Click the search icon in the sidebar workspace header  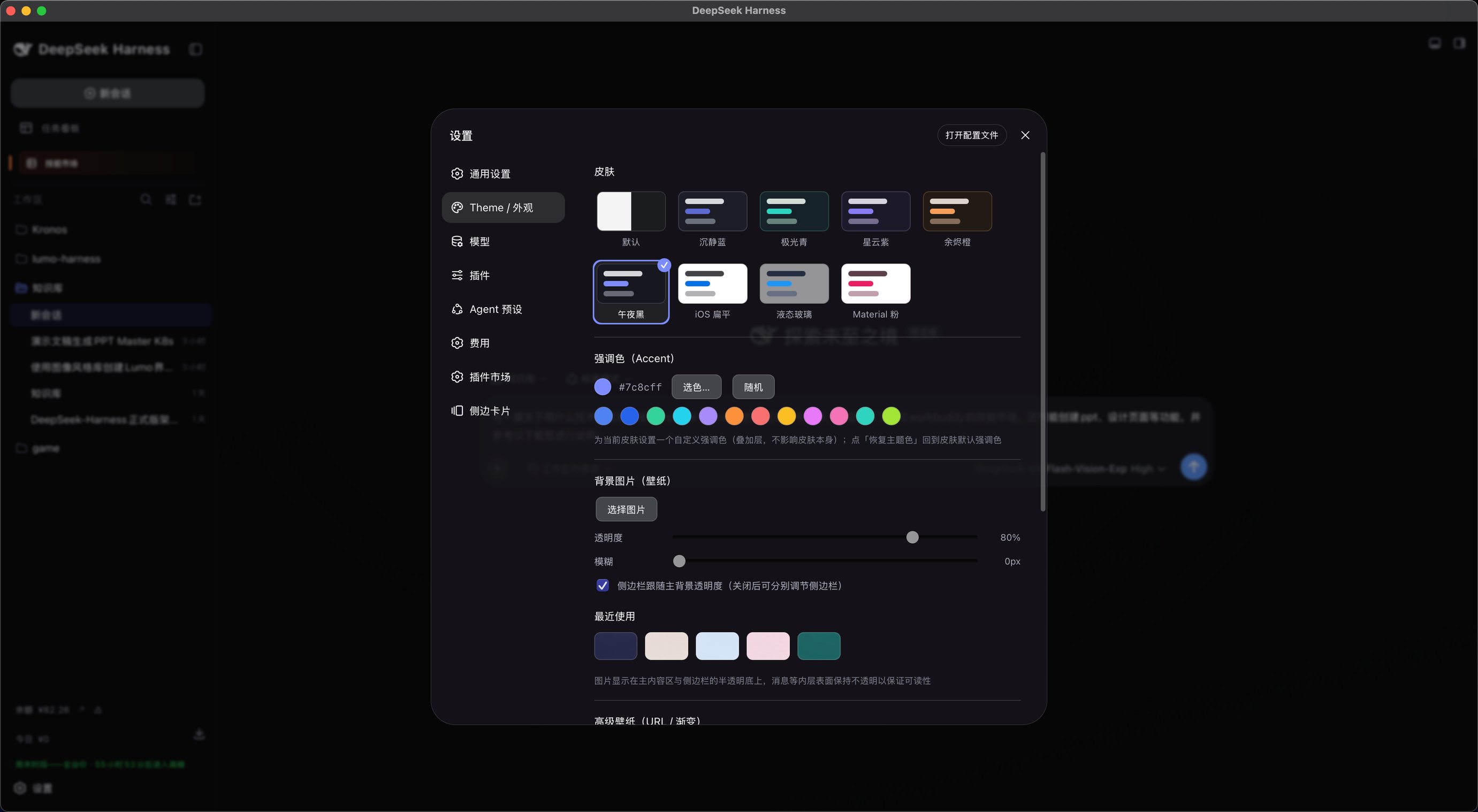[x=146, y=200]
